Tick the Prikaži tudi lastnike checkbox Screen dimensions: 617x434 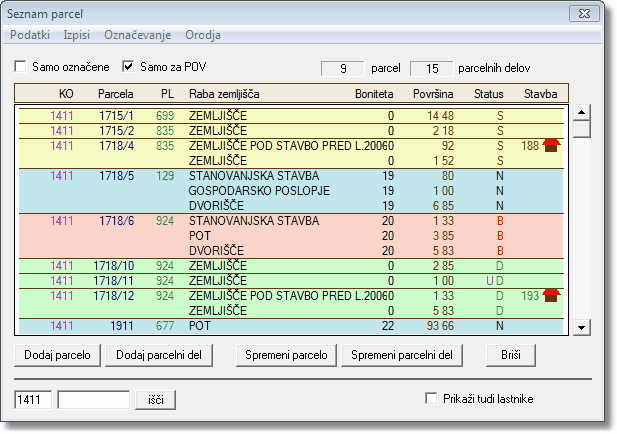(432, 399)
